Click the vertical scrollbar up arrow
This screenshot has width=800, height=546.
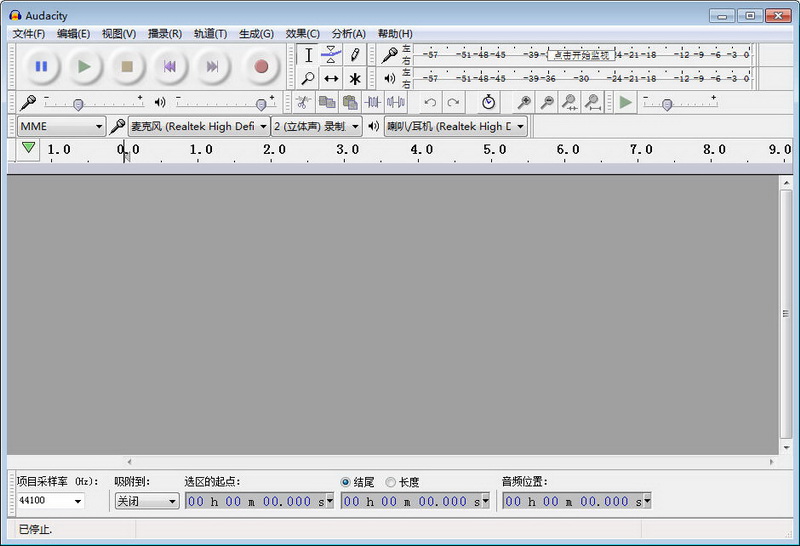click(x=786, y=183)
